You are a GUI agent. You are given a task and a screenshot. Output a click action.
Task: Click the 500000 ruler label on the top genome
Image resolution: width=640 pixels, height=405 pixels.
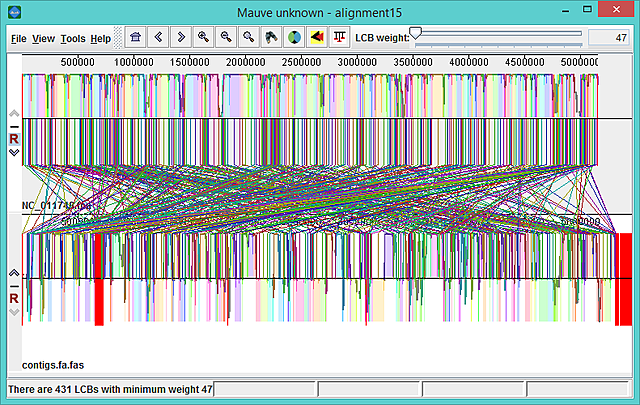point(78,62)
